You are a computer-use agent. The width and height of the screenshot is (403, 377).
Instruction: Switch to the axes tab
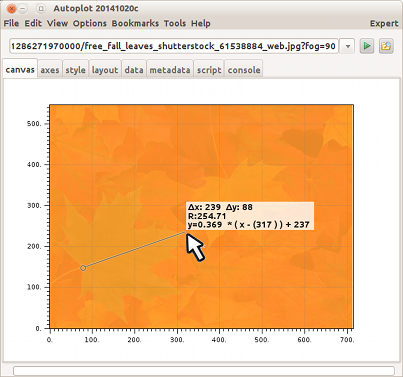point(50,70)
